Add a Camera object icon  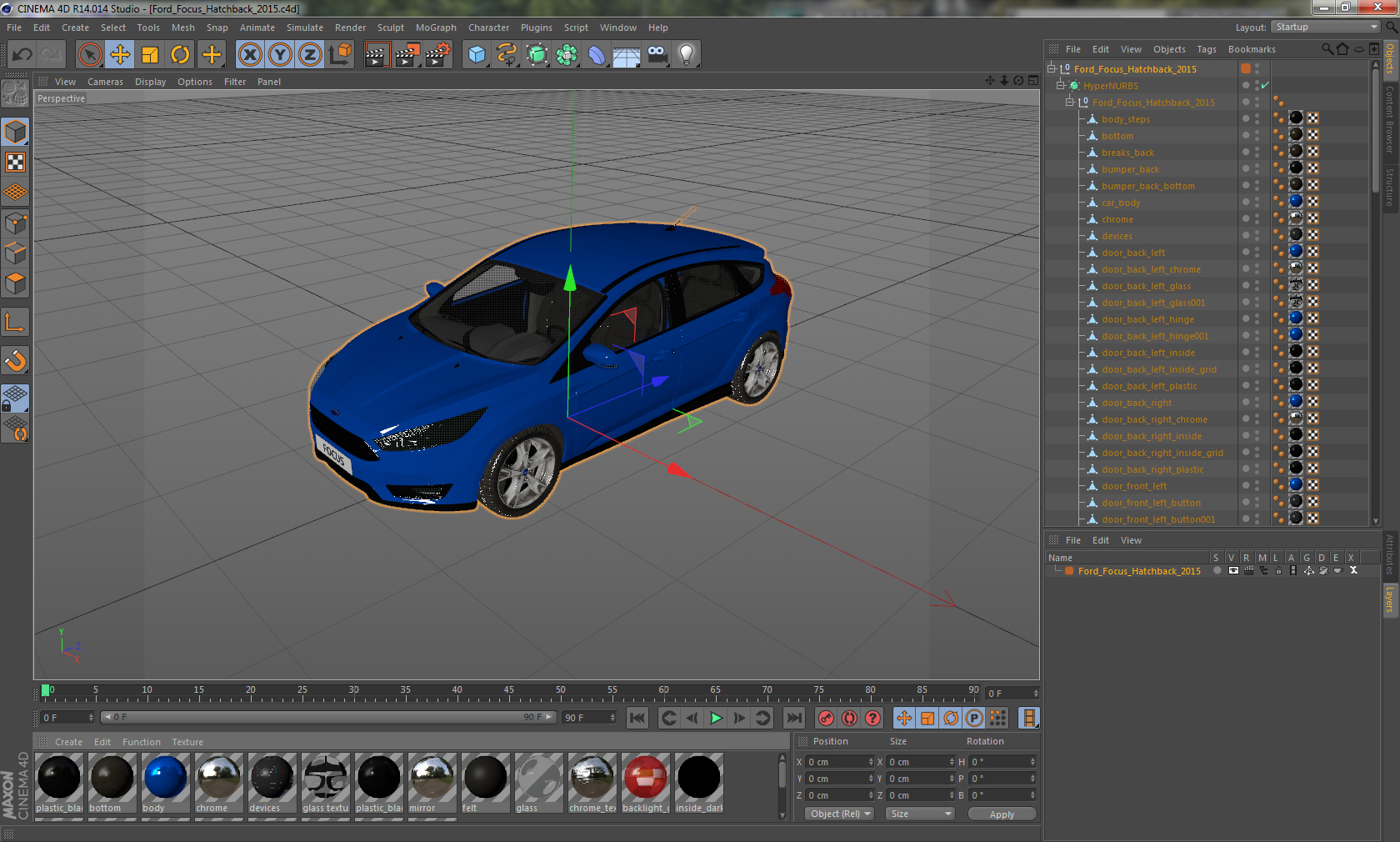point(657,55)
